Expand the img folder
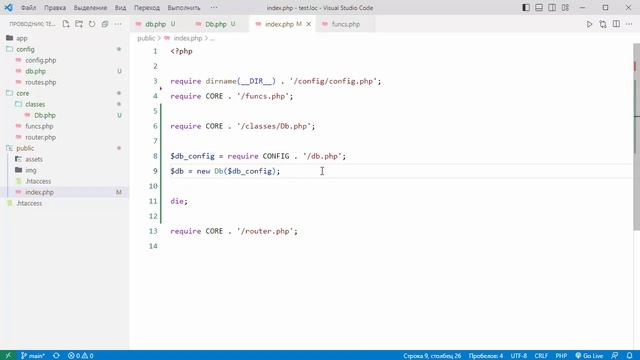 [31, 170]
